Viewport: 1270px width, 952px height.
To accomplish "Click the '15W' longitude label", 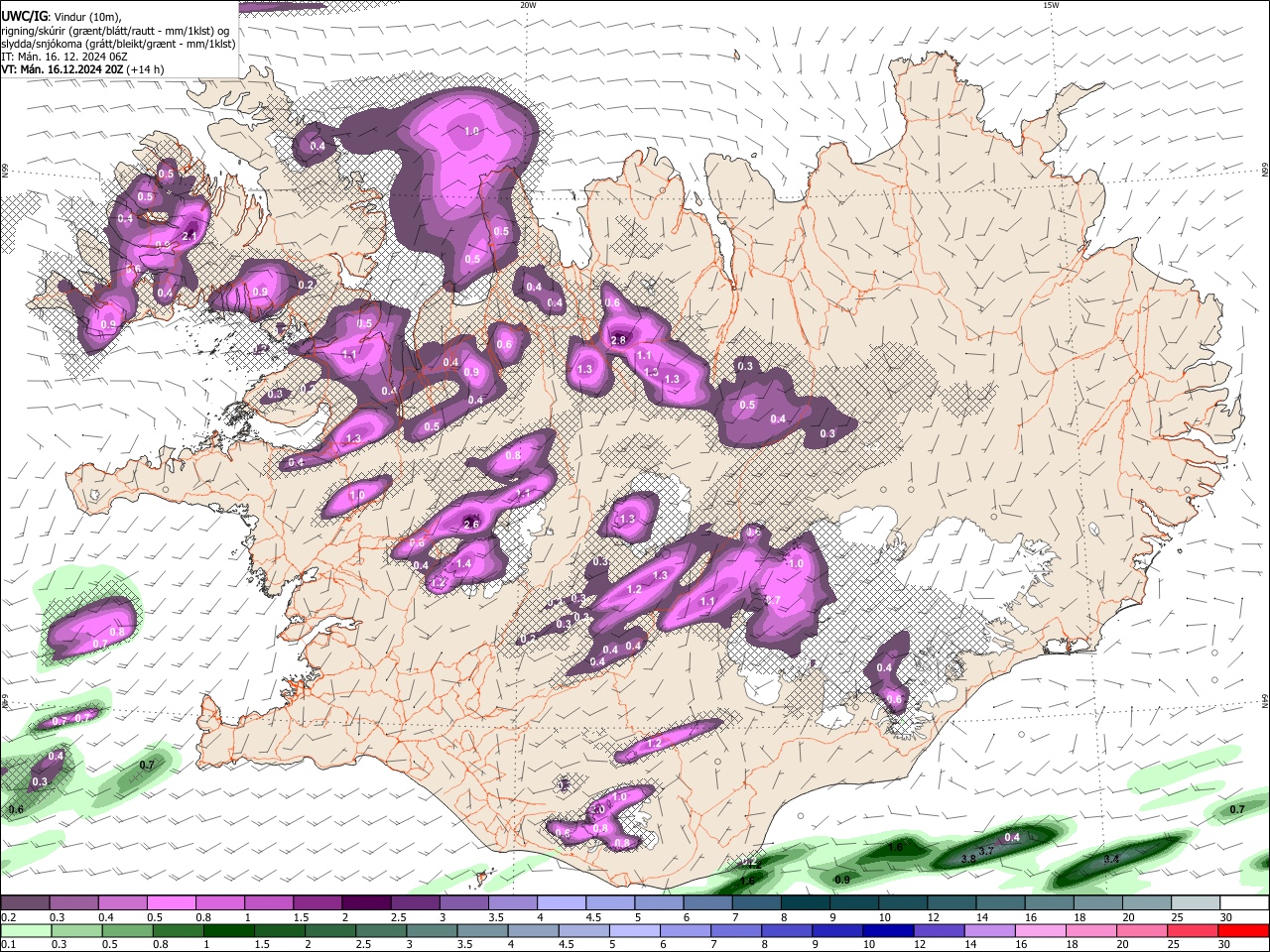I will pos(1051,5).
